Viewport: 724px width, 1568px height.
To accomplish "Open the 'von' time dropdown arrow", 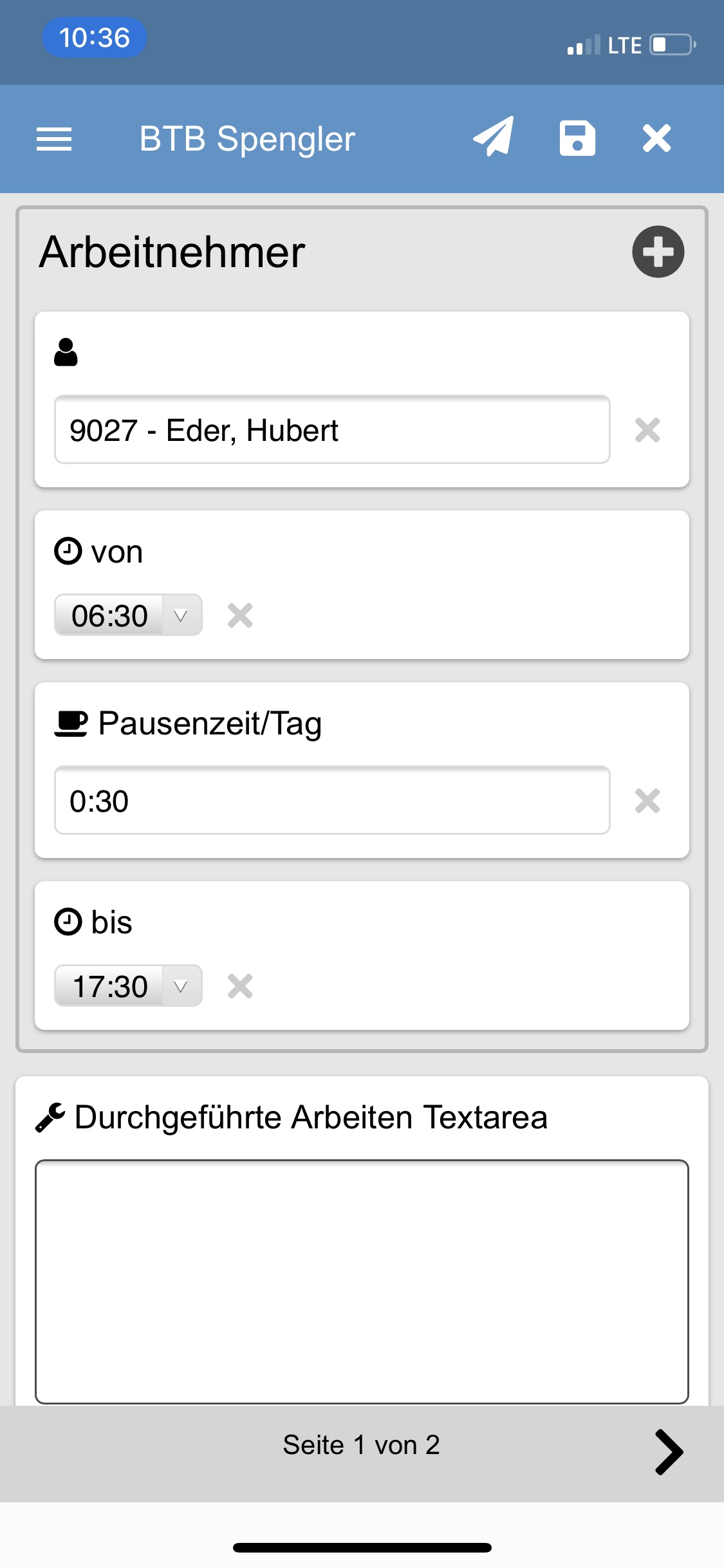I will (x=181, y=615).
